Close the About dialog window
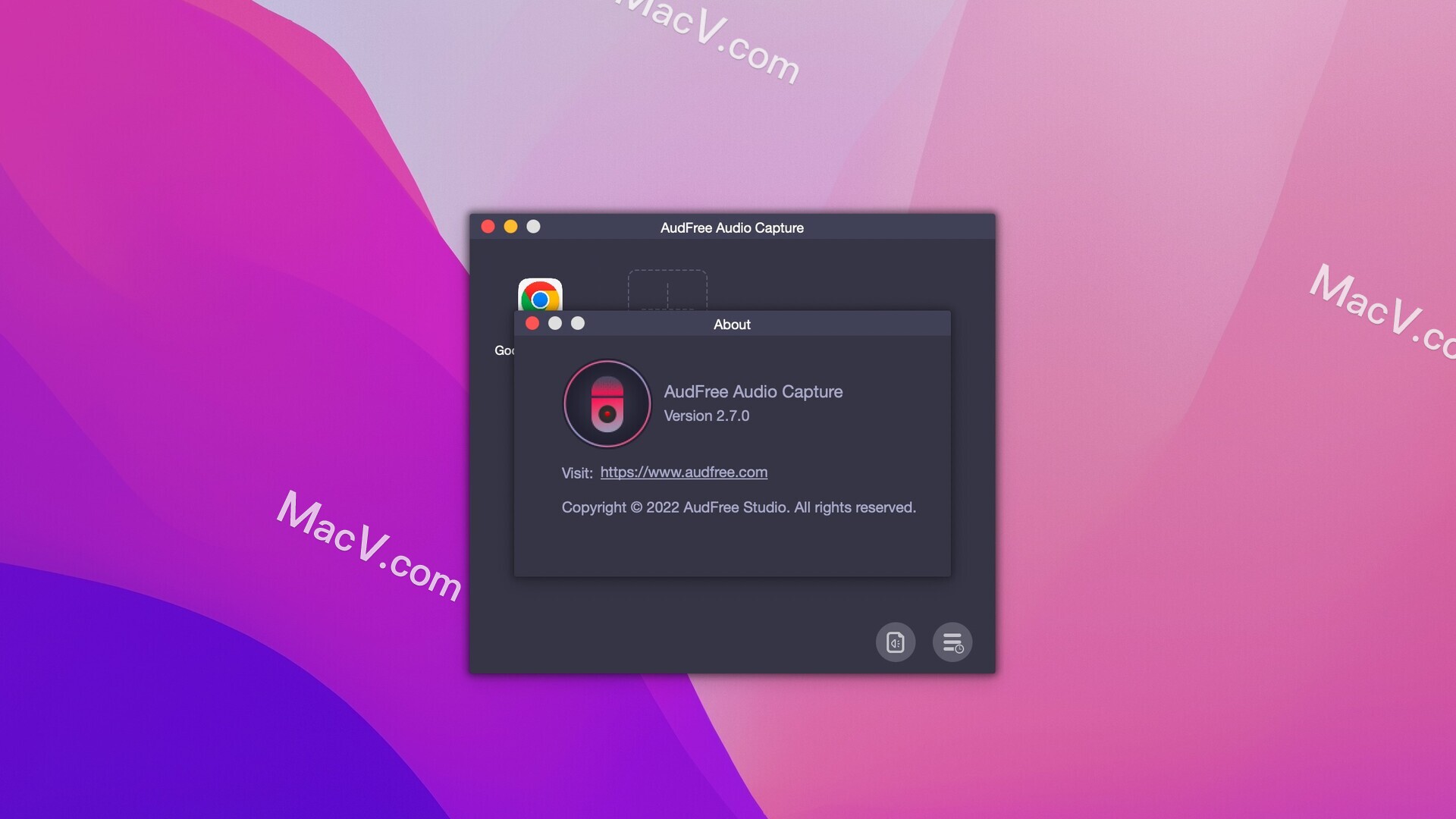The width and height of the screenshot is (1456, 819). (x=532, y=323)
